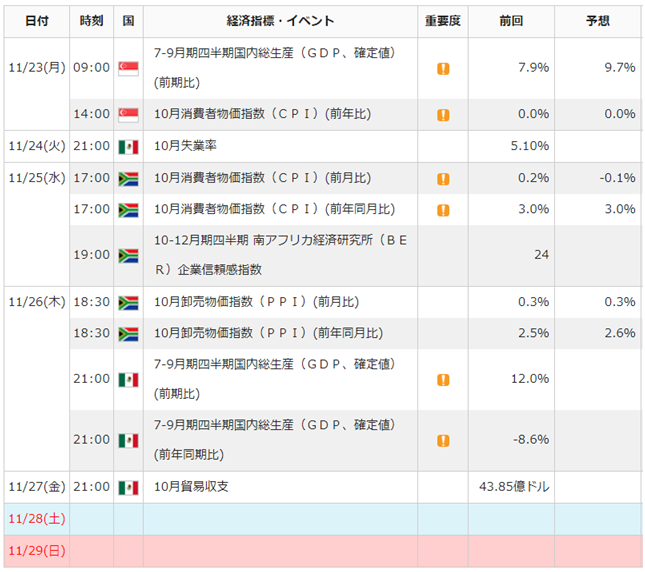Image resolution: width=645 pixels, height=572 pixels.
Task: Click the 7.9% previous value
Action: coord(534,67)
